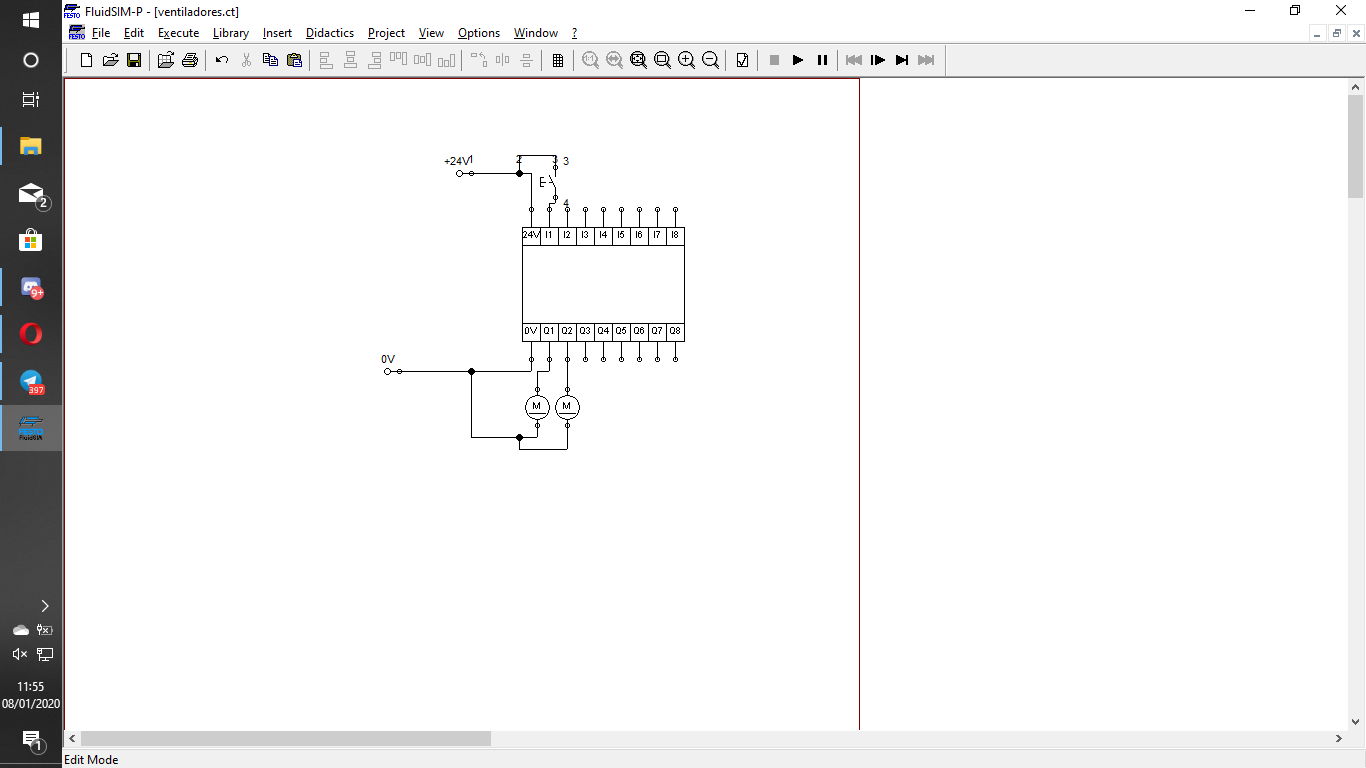Align objects left toolbar icon
This screenshot has height=768, width=1366.
coord(326,60)
